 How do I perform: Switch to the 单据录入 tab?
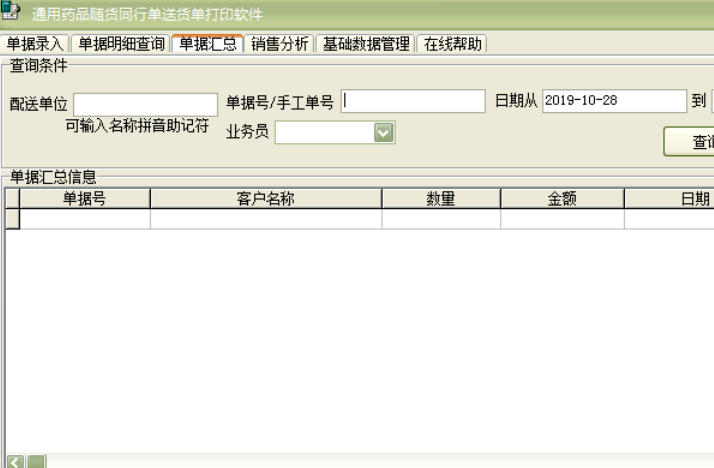click(x=35, y=44)
